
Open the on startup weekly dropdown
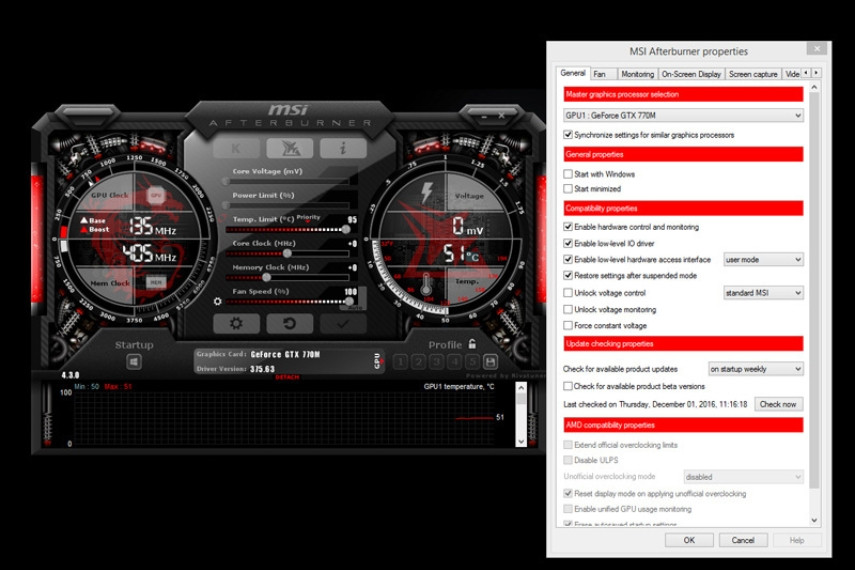click(x=756, y=369)
